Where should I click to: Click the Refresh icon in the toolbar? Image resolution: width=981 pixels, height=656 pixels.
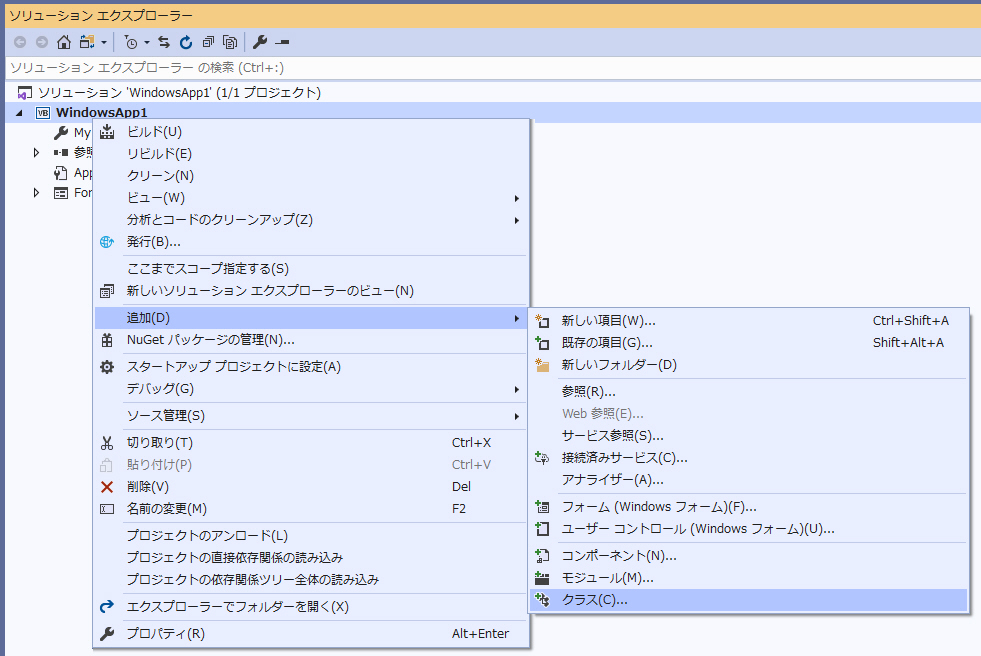[x=186, y=42]
